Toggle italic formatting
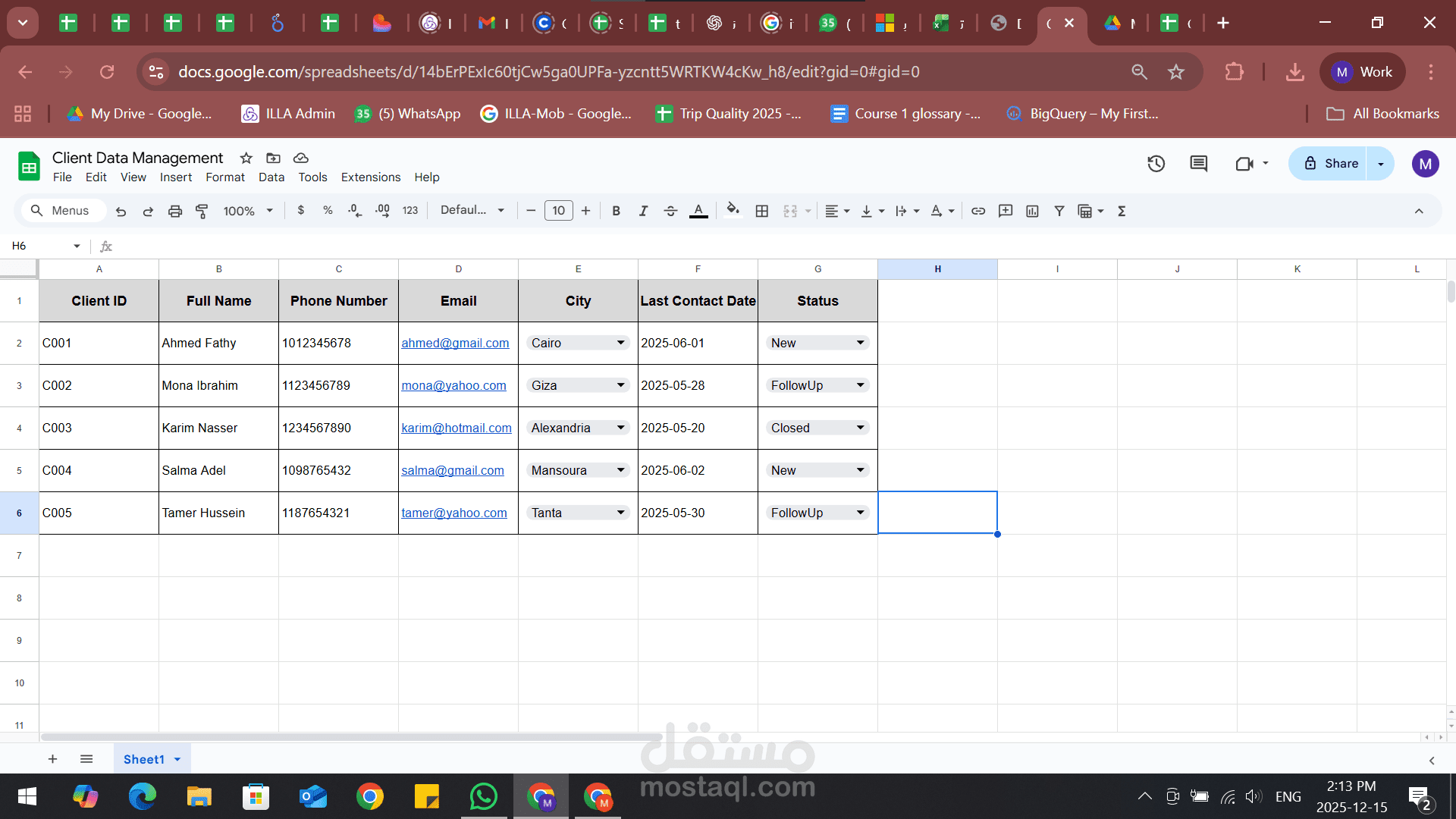Screen dimensions: 1456x819 [643, 211]
